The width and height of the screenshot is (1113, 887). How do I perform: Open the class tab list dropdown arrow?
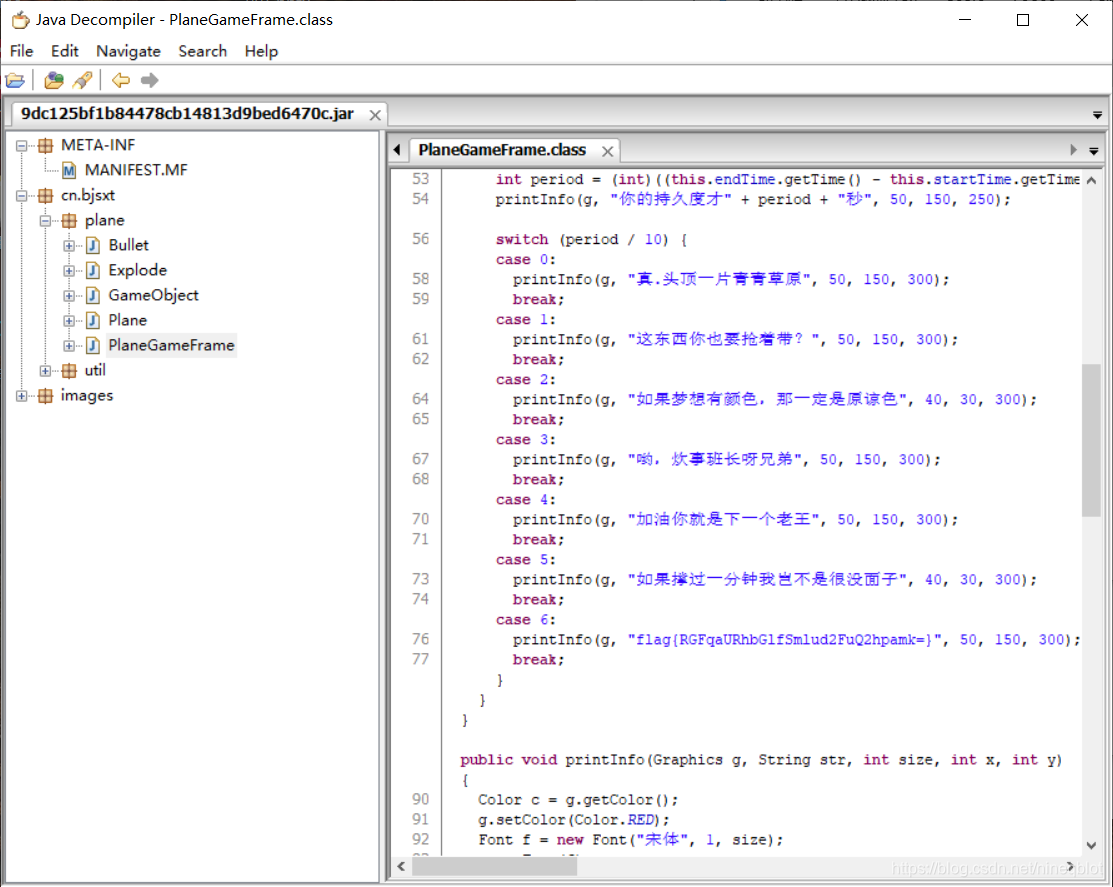point(1094,150)
